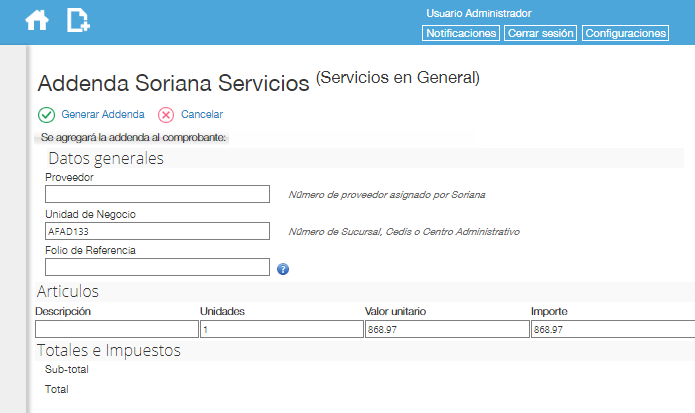Click the new document icon

click(x=78, y=20)
